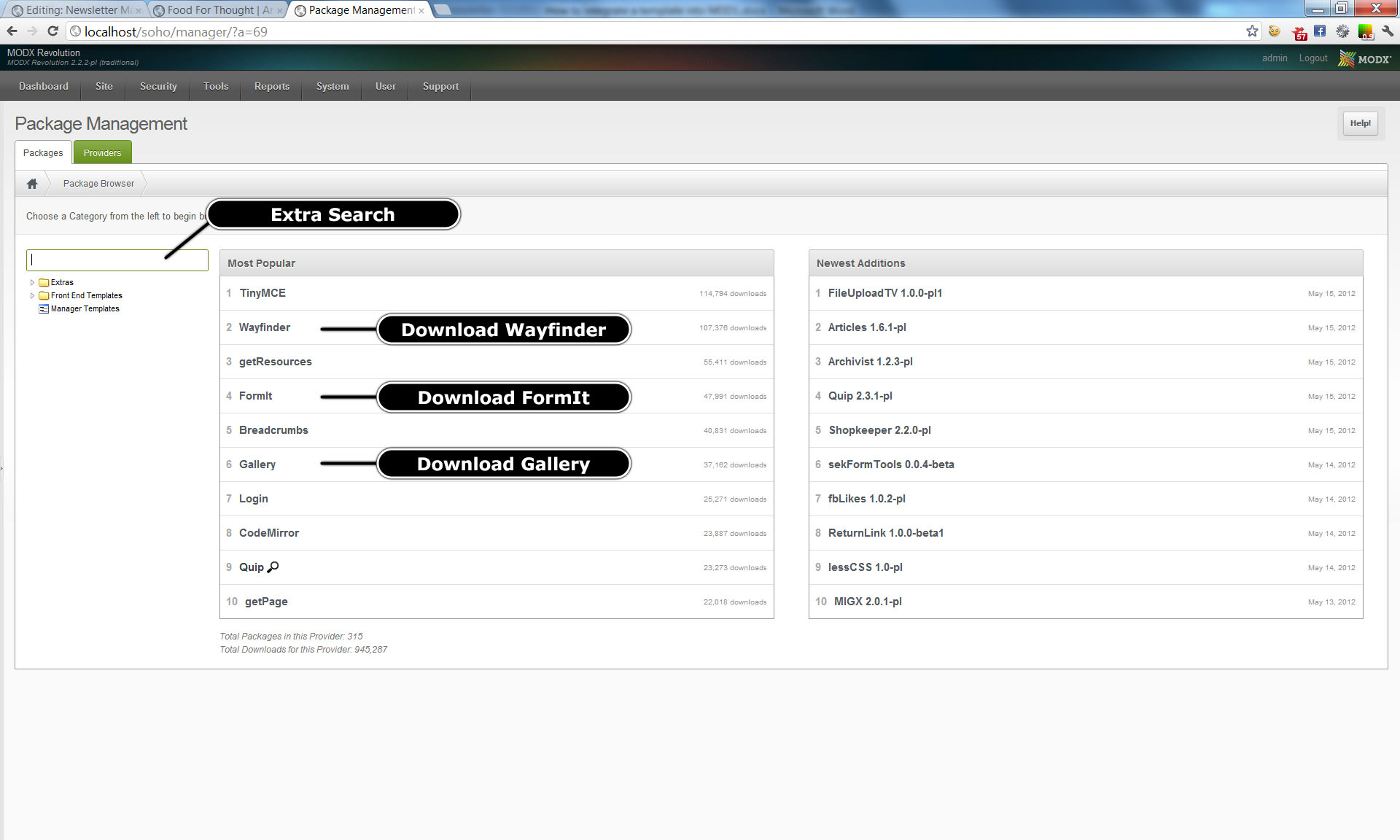Image resolution: width=1400 pixels, height=840 pixels.
Task: Click the Front End Templates folder icon
Action: [x=44, y=295]
